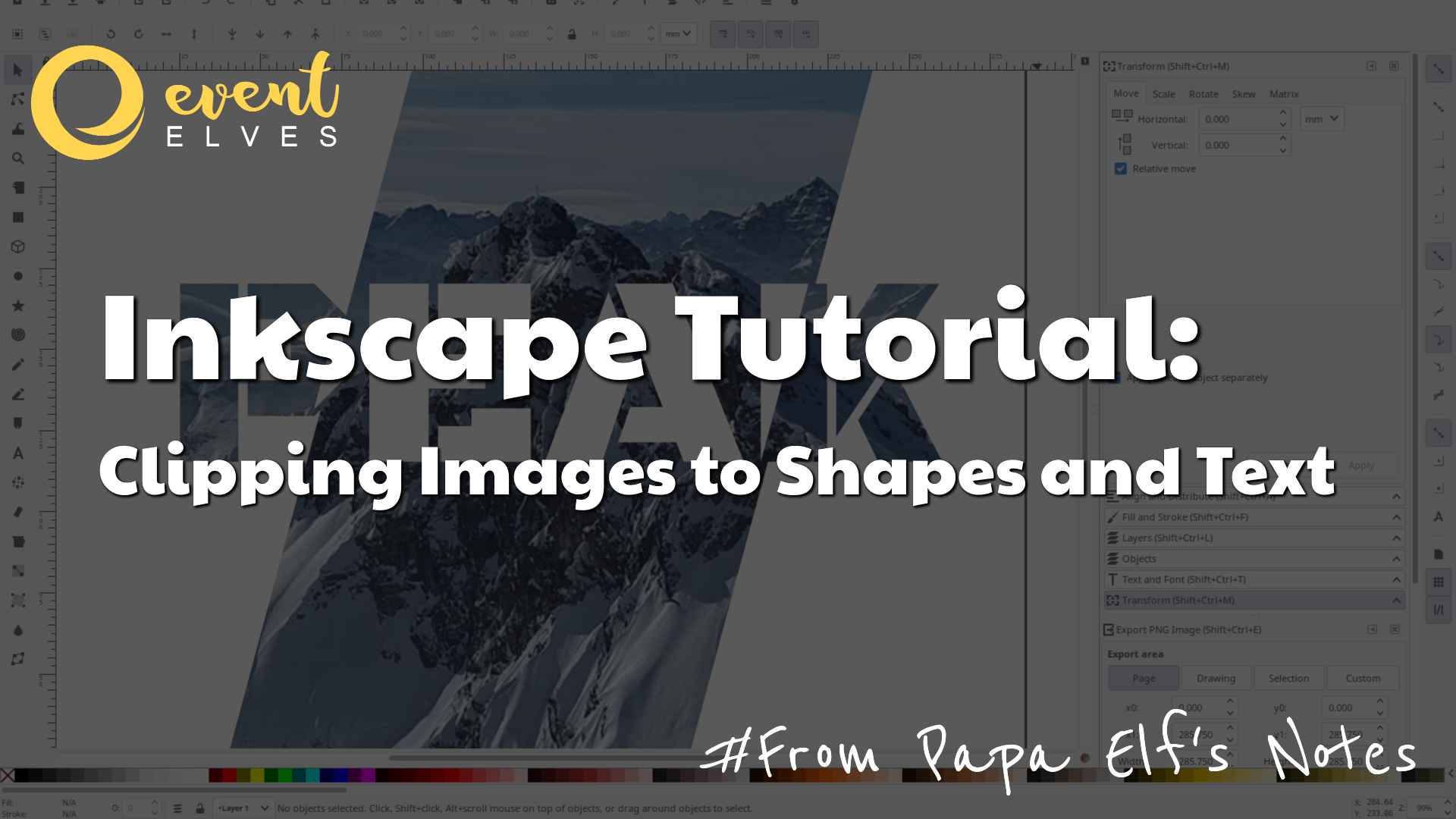Switch to the Rotate tab in Transform
This screenshot has width=1456, height=819.
1203,94
